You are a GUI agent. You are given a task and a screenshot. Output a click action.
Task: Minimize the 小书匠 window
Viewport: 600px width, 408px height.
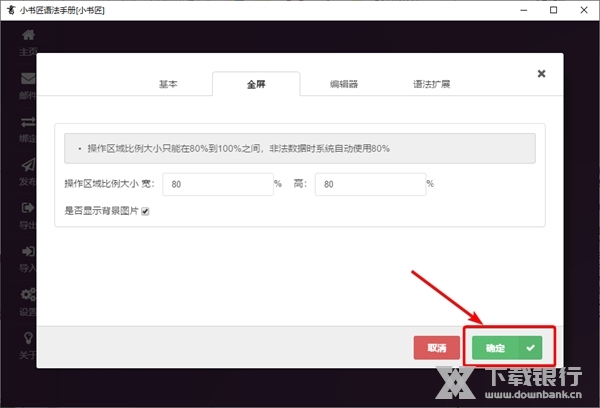coord(523,10)
